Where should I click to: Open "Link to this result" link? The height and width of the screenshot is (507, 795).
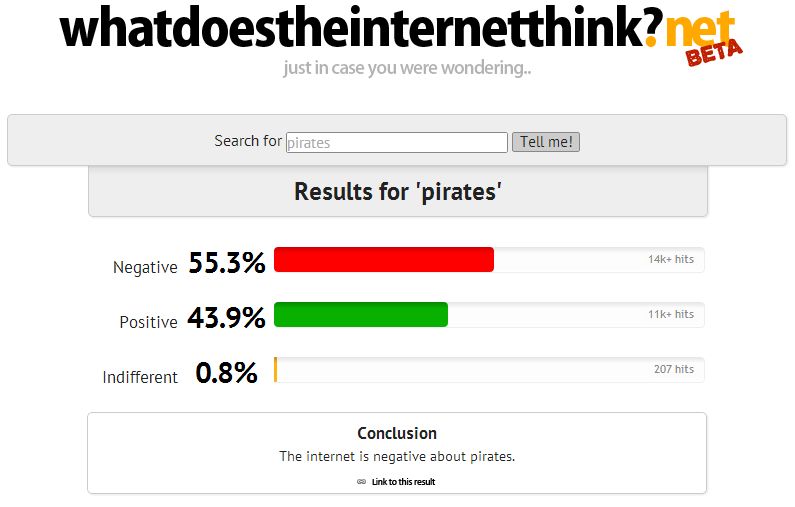click(403, 482)
